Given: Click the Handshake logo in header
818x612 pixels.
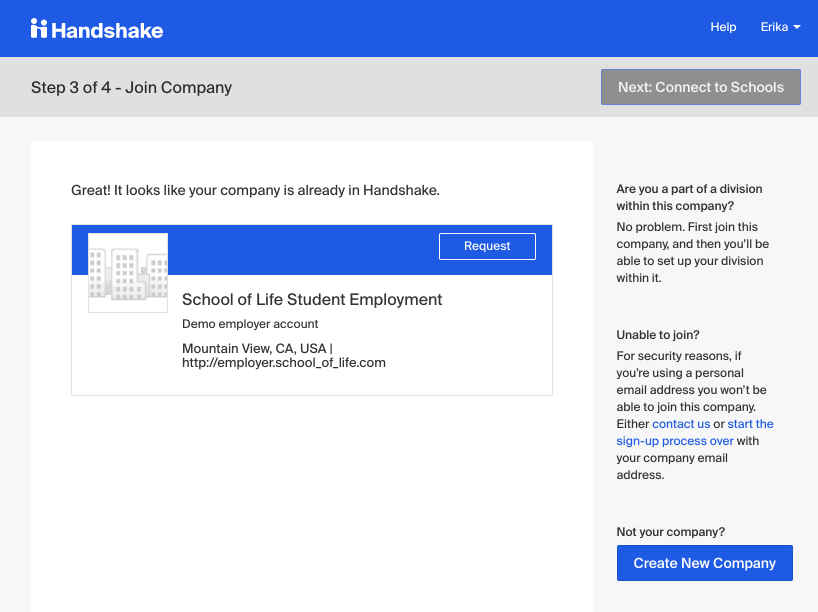Looking at the screenshot, I should (97, 29).
